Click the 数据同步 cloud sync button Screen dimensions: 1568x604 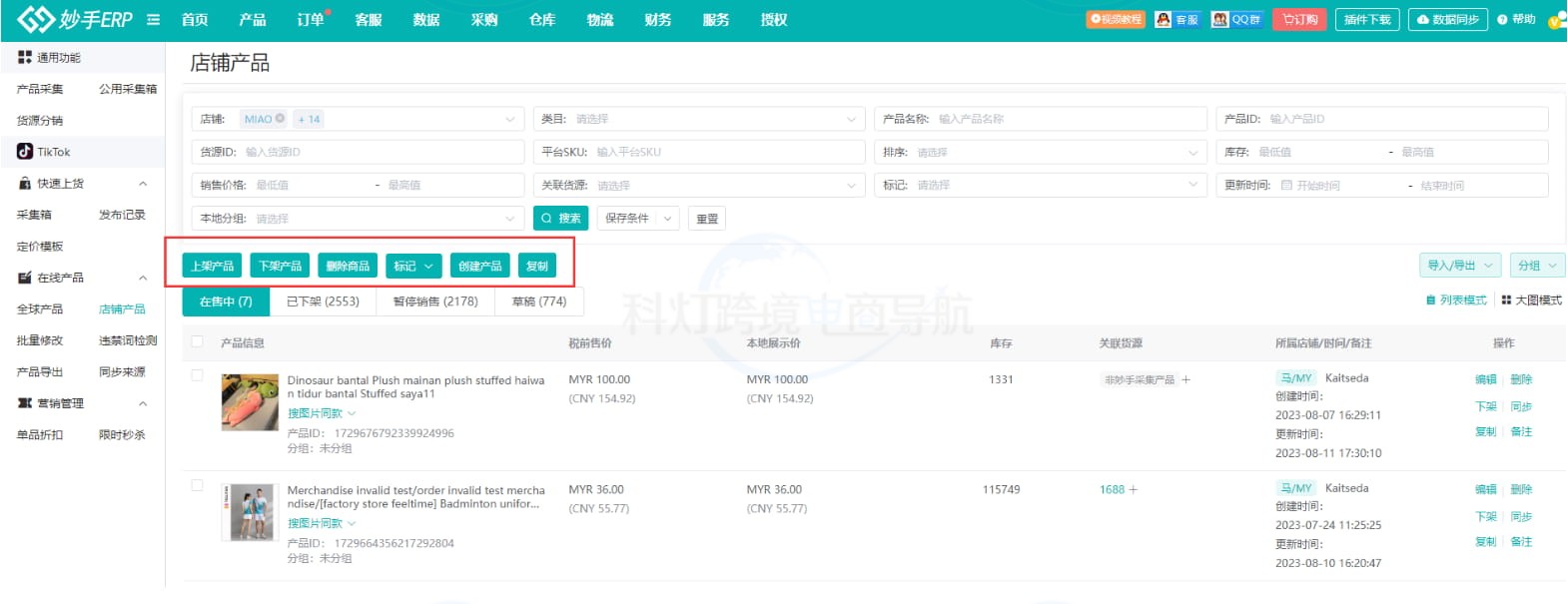coord(1447,20)
